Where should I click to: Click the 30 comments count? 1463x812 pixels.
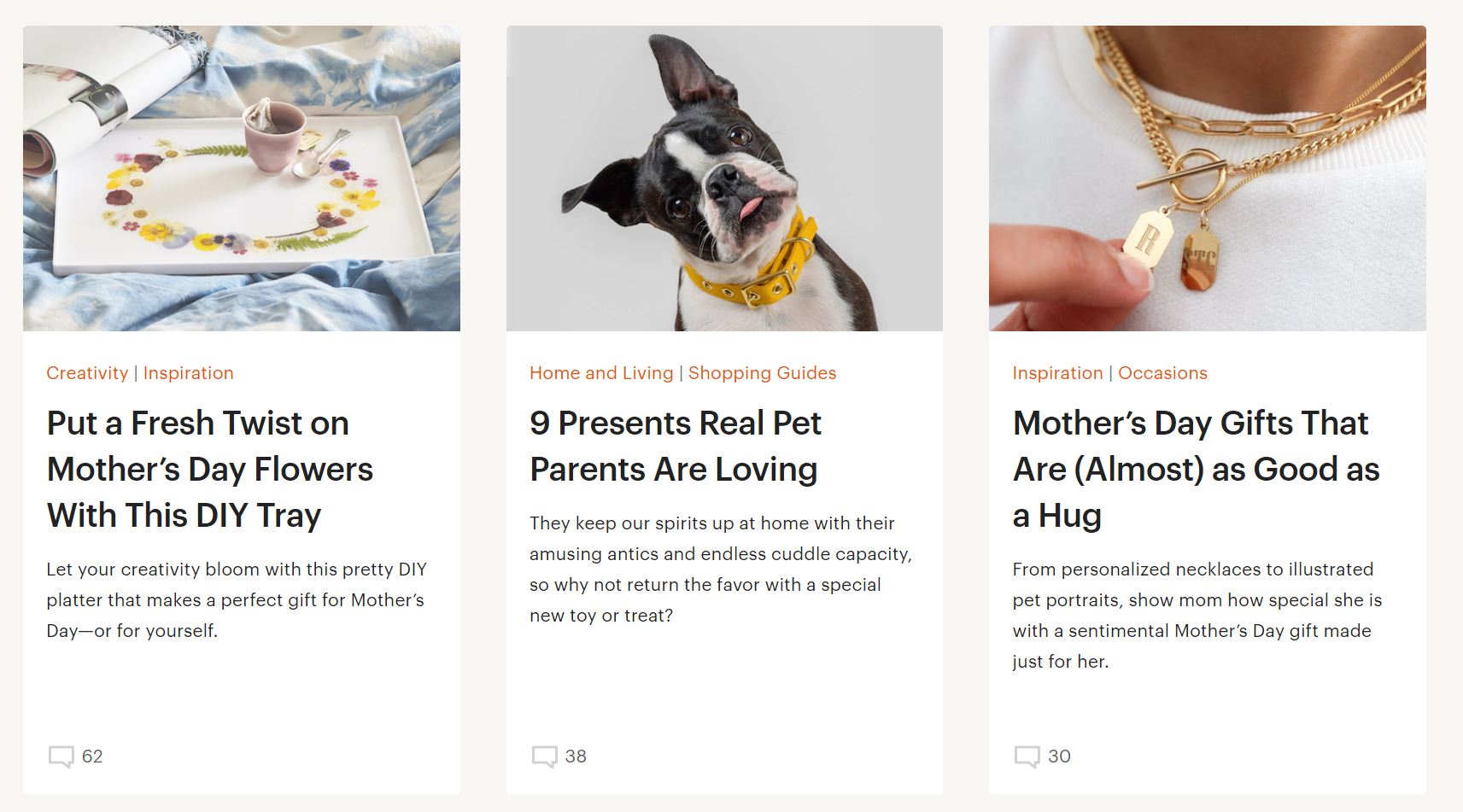[1059, 757]
